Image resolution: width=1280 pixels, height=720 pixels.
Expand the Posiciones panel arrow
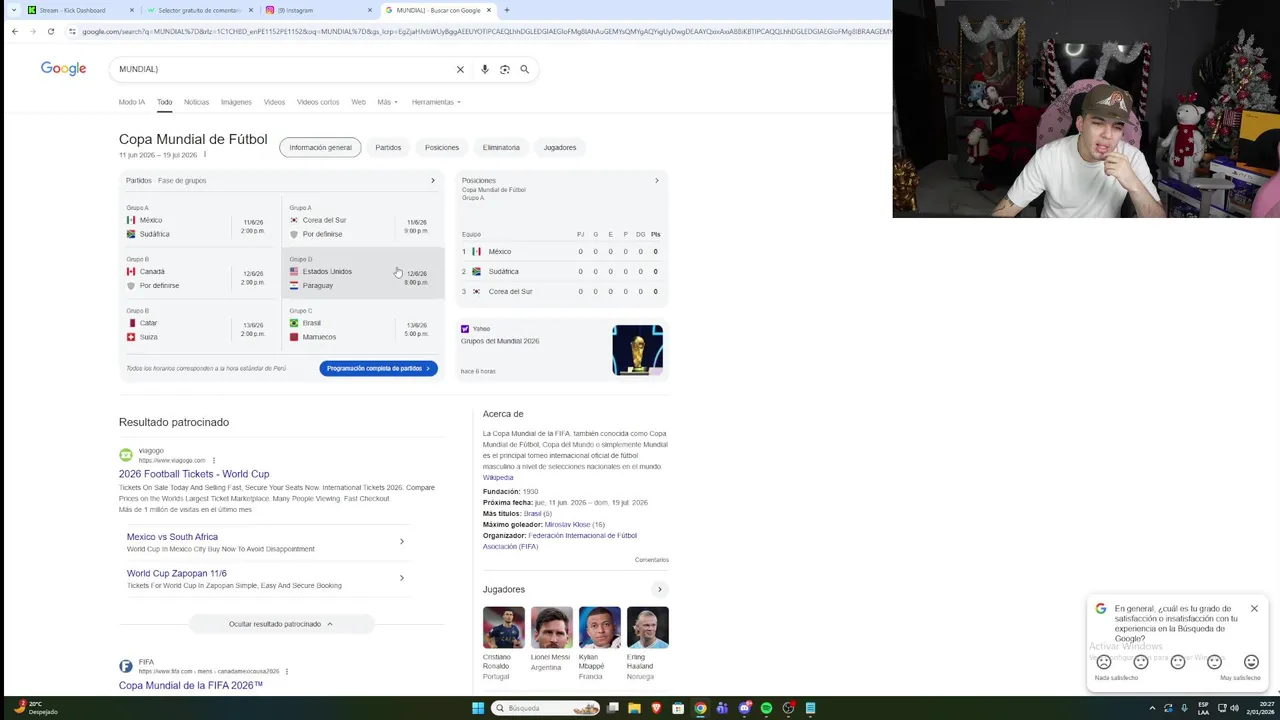pos(657,181)
